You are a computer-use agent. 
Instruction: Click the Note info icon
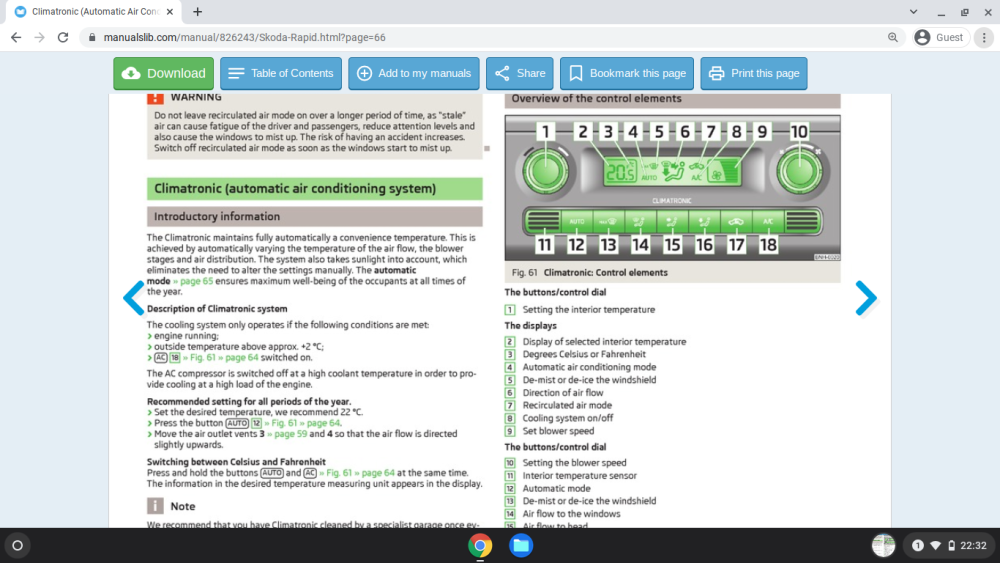155,506
